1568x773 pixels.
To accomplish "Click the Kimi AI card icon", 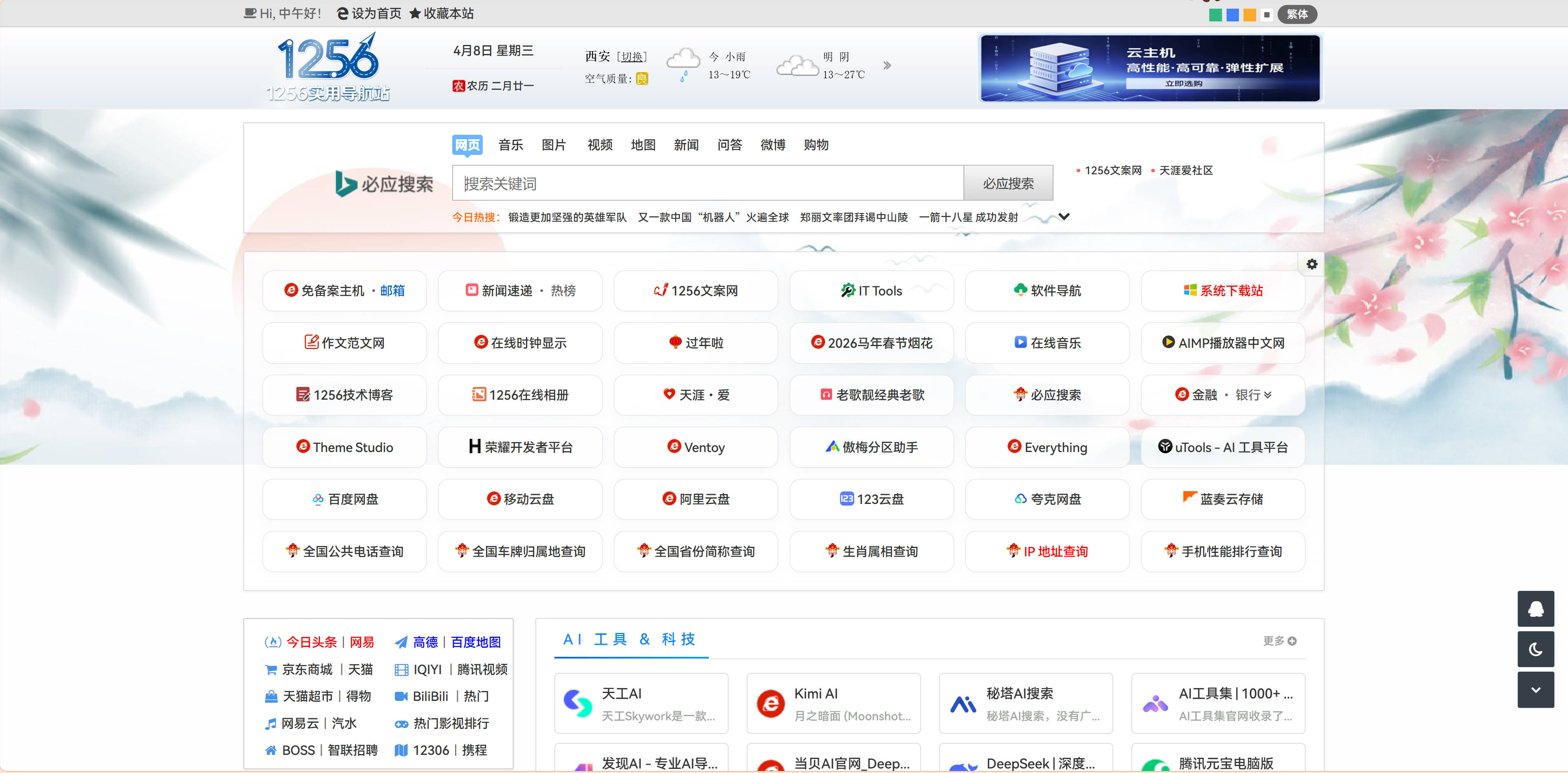I will tap(771, 703).
